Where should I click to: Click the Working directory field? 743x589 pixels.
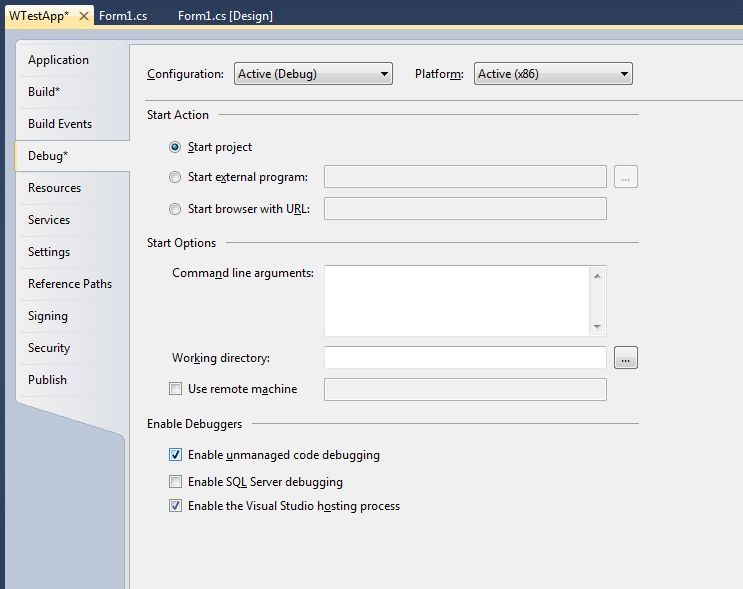coord(465,357)
